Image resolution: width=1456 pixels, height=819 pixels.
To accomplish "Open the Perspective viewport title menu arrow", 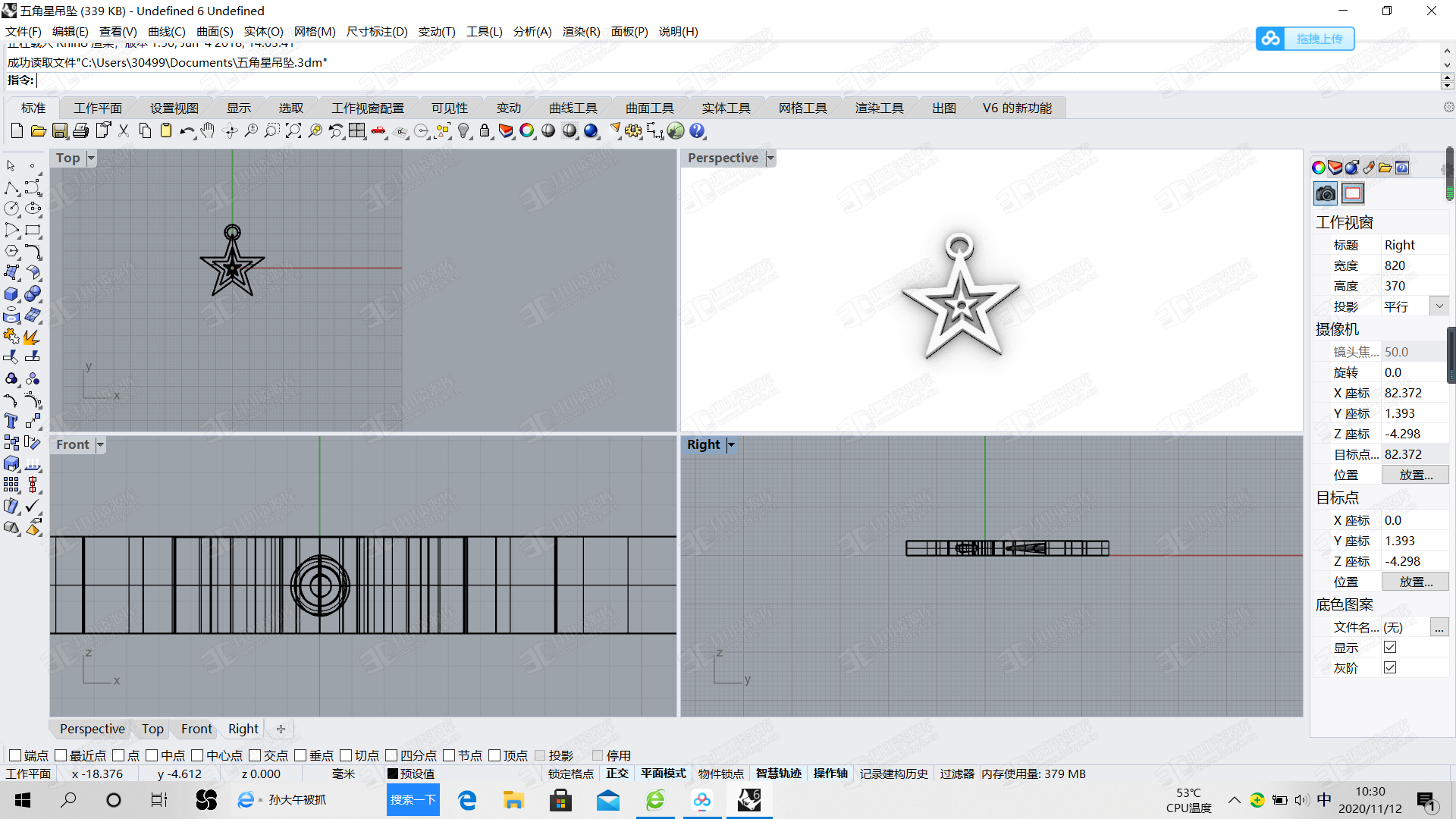I will (x=770, y=158).
